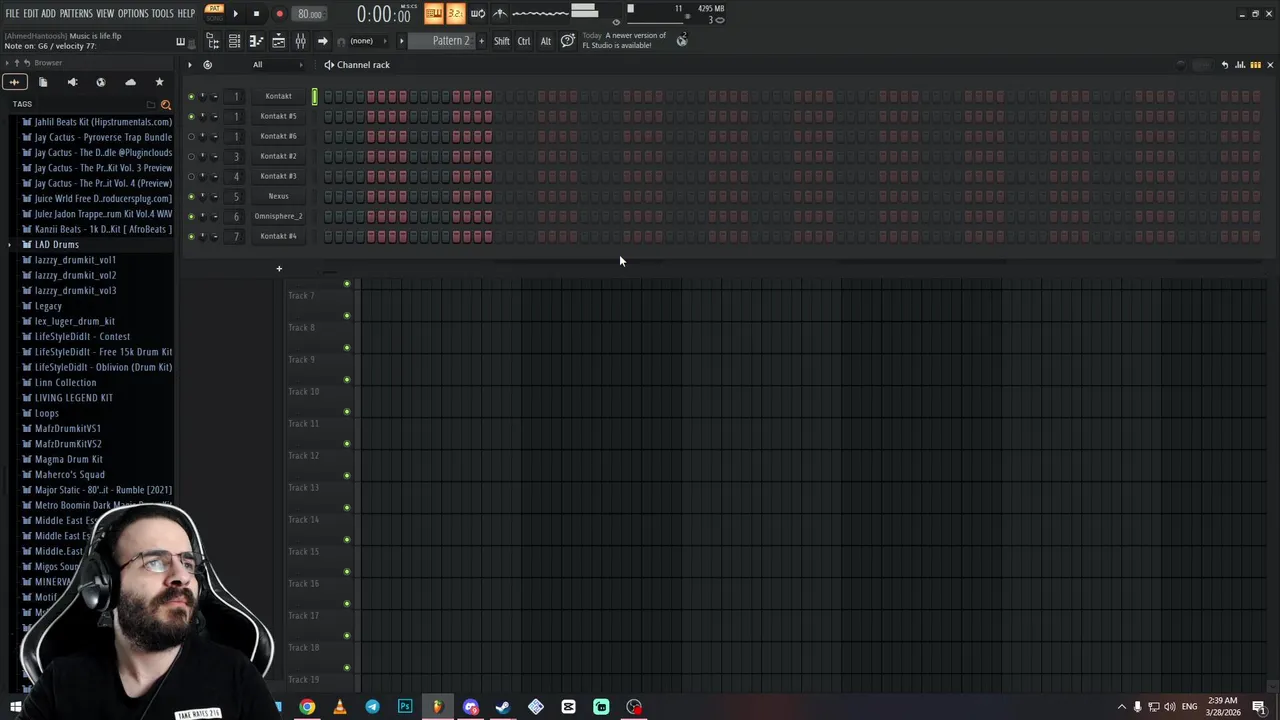Mute the Nexus channel
The image size is (1280, 720).
point(191,197)
